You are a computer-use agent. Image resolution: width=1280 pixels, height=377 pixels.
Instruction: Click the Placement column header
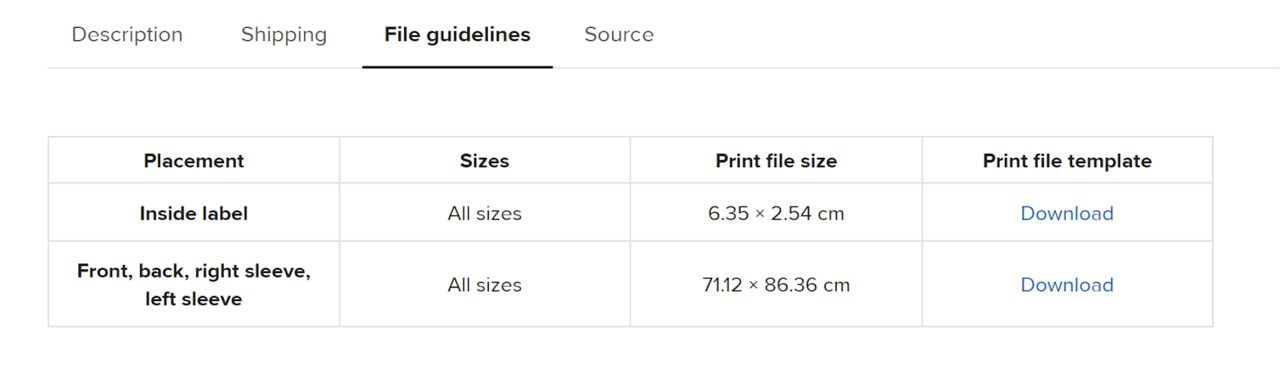click(194, 161)
